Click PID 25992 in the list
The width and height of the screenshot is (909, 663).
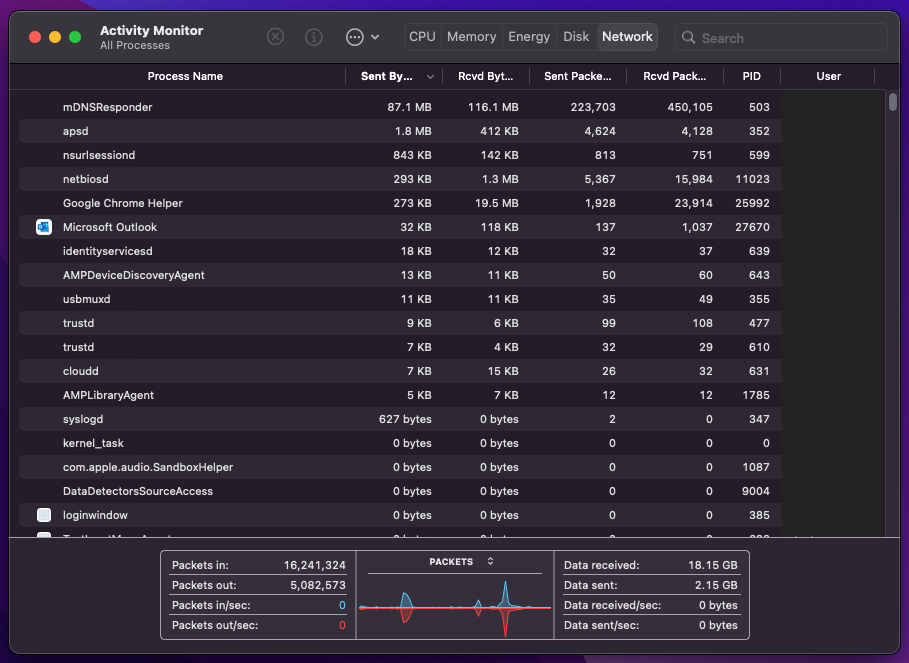(752, 203)
